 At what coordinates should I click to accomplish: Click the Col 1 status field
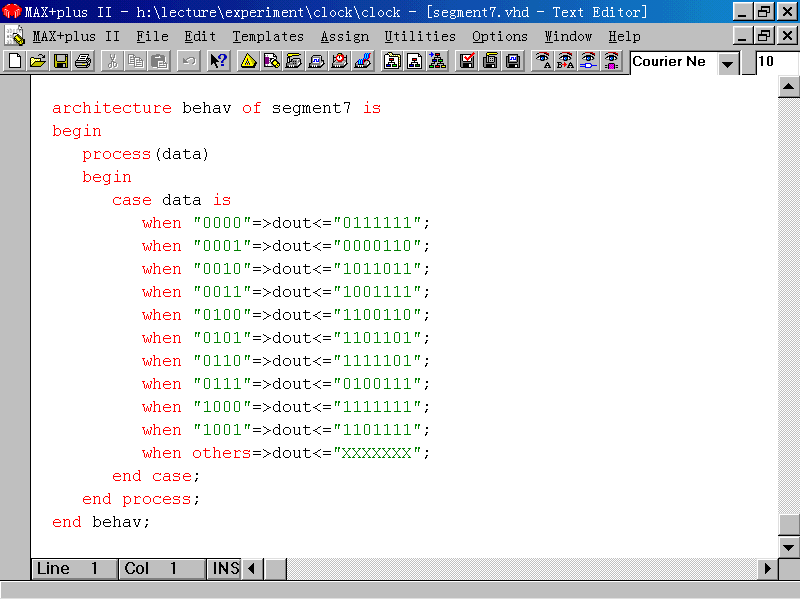[162, 568]
